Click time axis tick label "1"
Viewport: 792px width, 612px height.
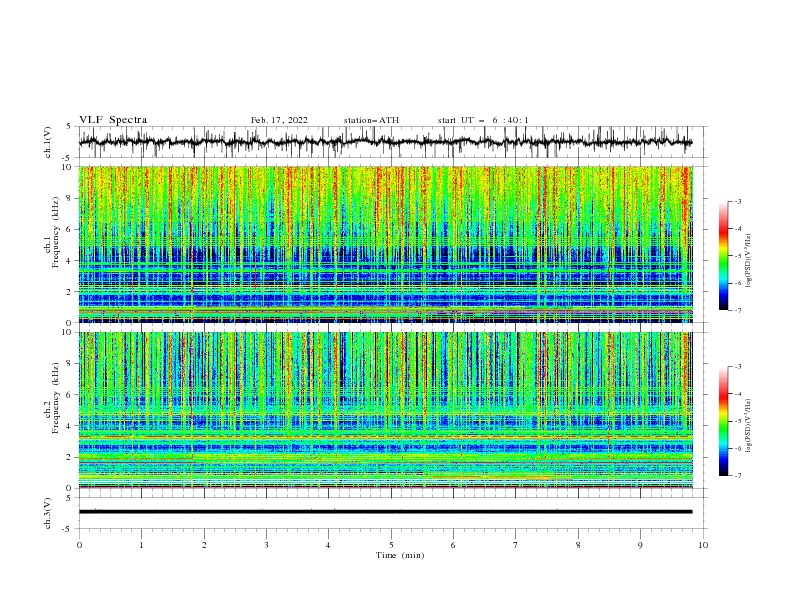141,545
